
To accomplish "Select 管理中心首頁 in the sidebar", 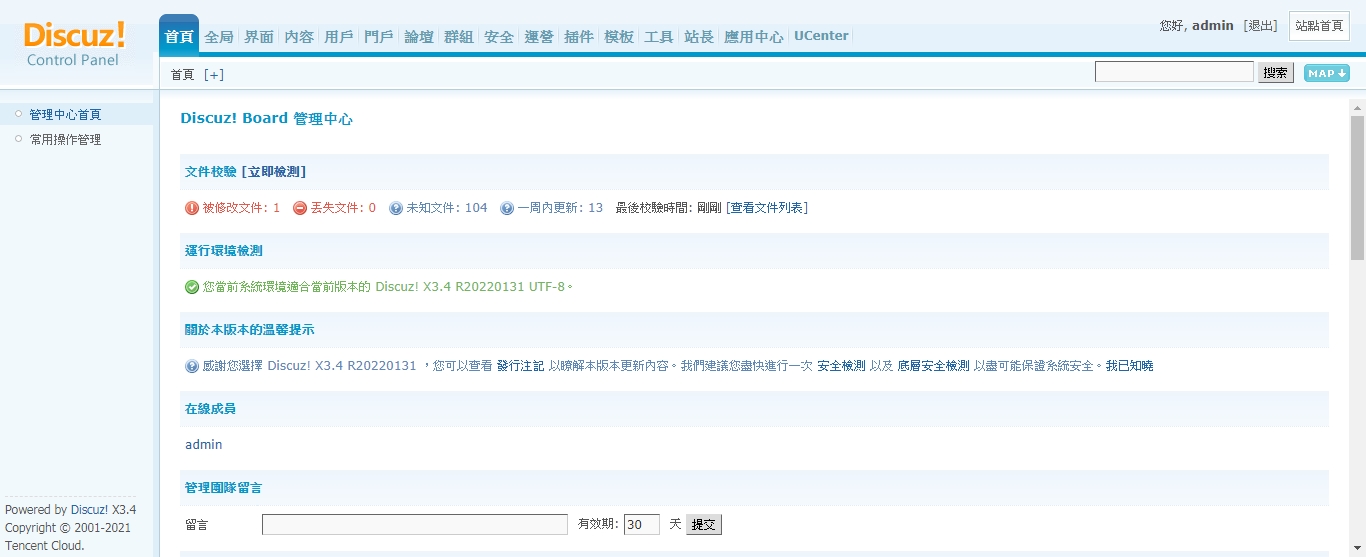I will coord(65,115).
